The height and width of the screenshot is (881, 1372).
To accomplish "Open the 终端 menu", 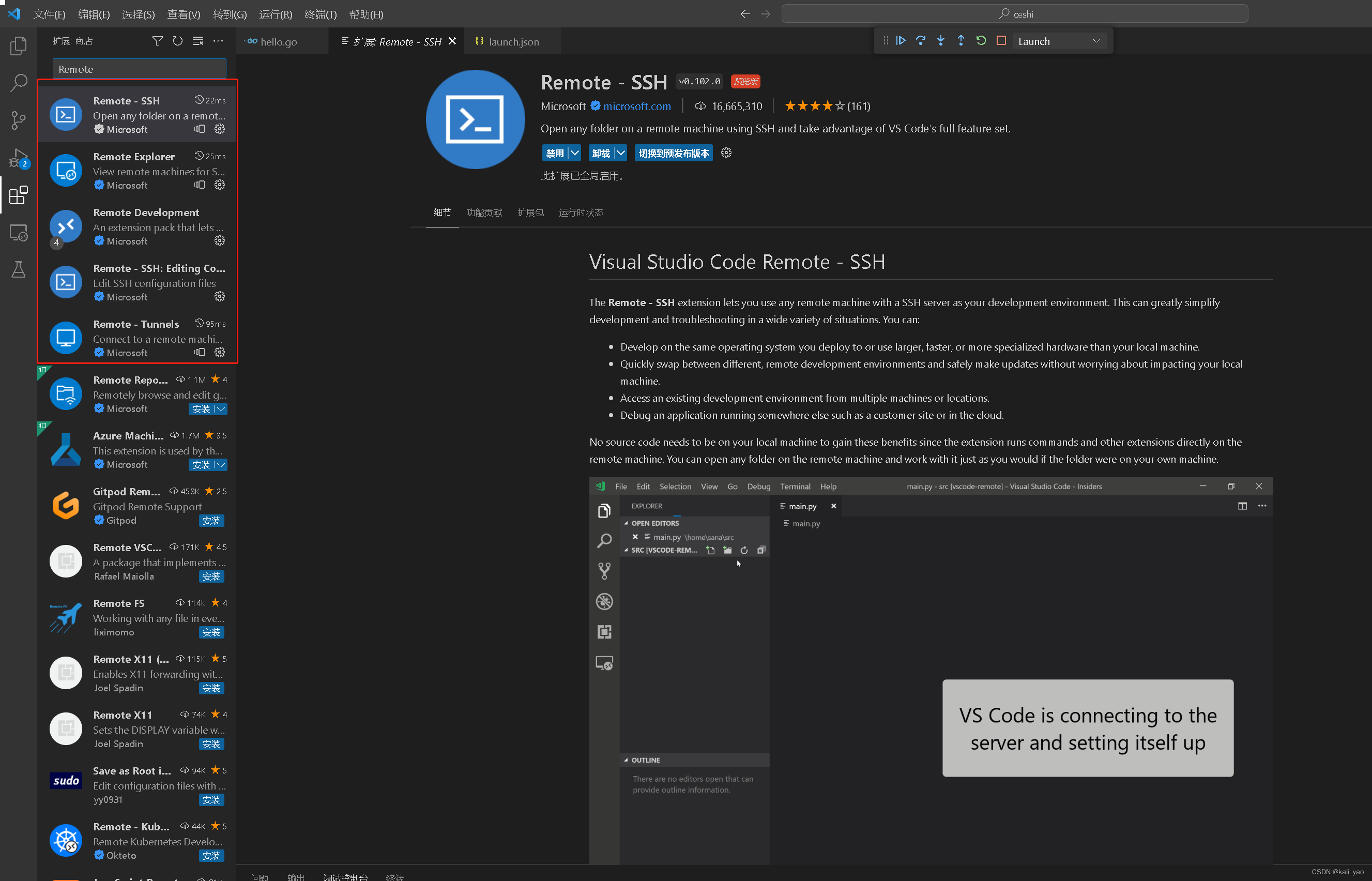I will pyautogui.click(x=319, y=14).
